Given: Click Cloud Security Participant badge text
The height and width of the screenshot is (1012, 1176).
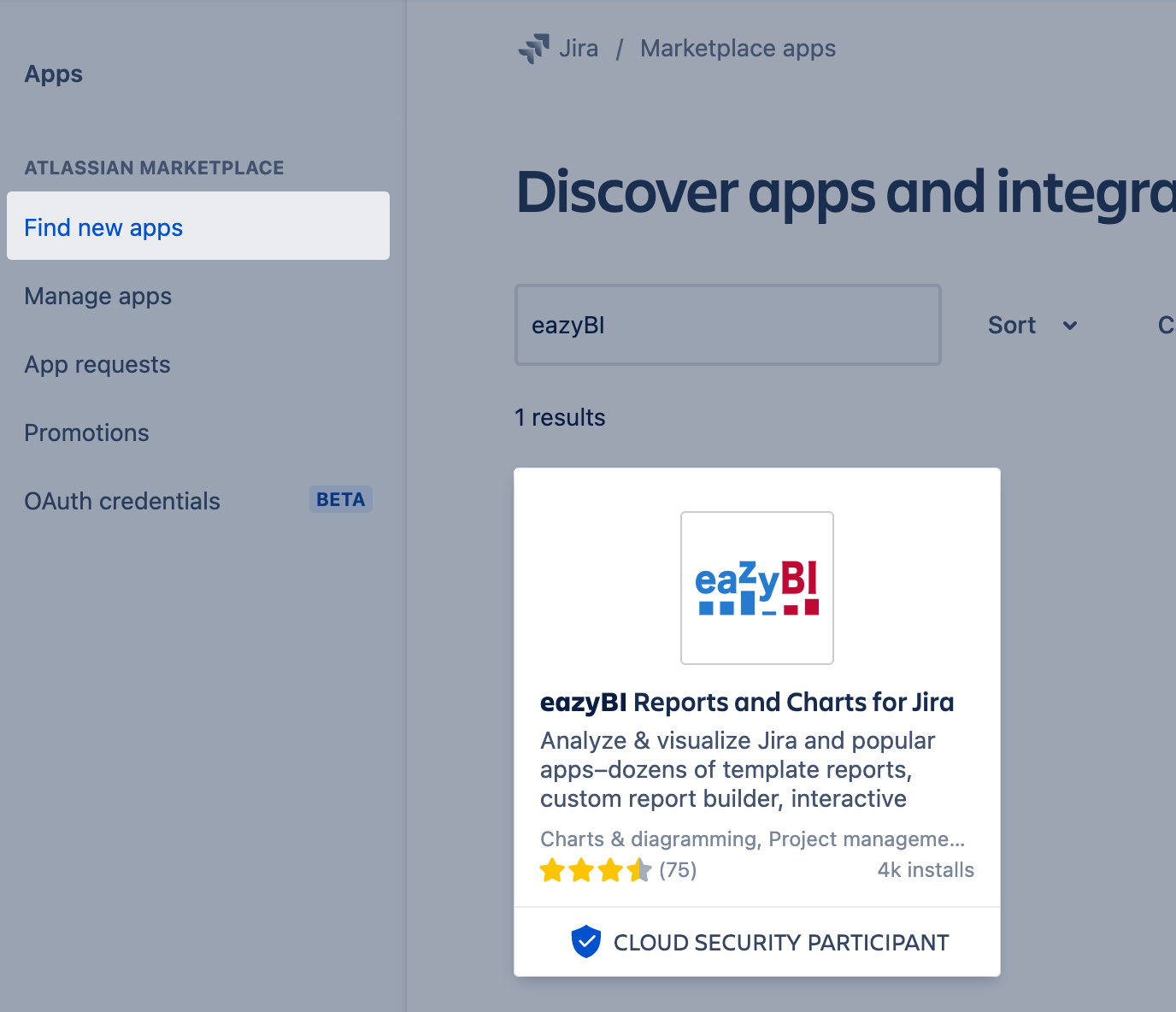Looking at the screenshot, I should click(781, 943).
